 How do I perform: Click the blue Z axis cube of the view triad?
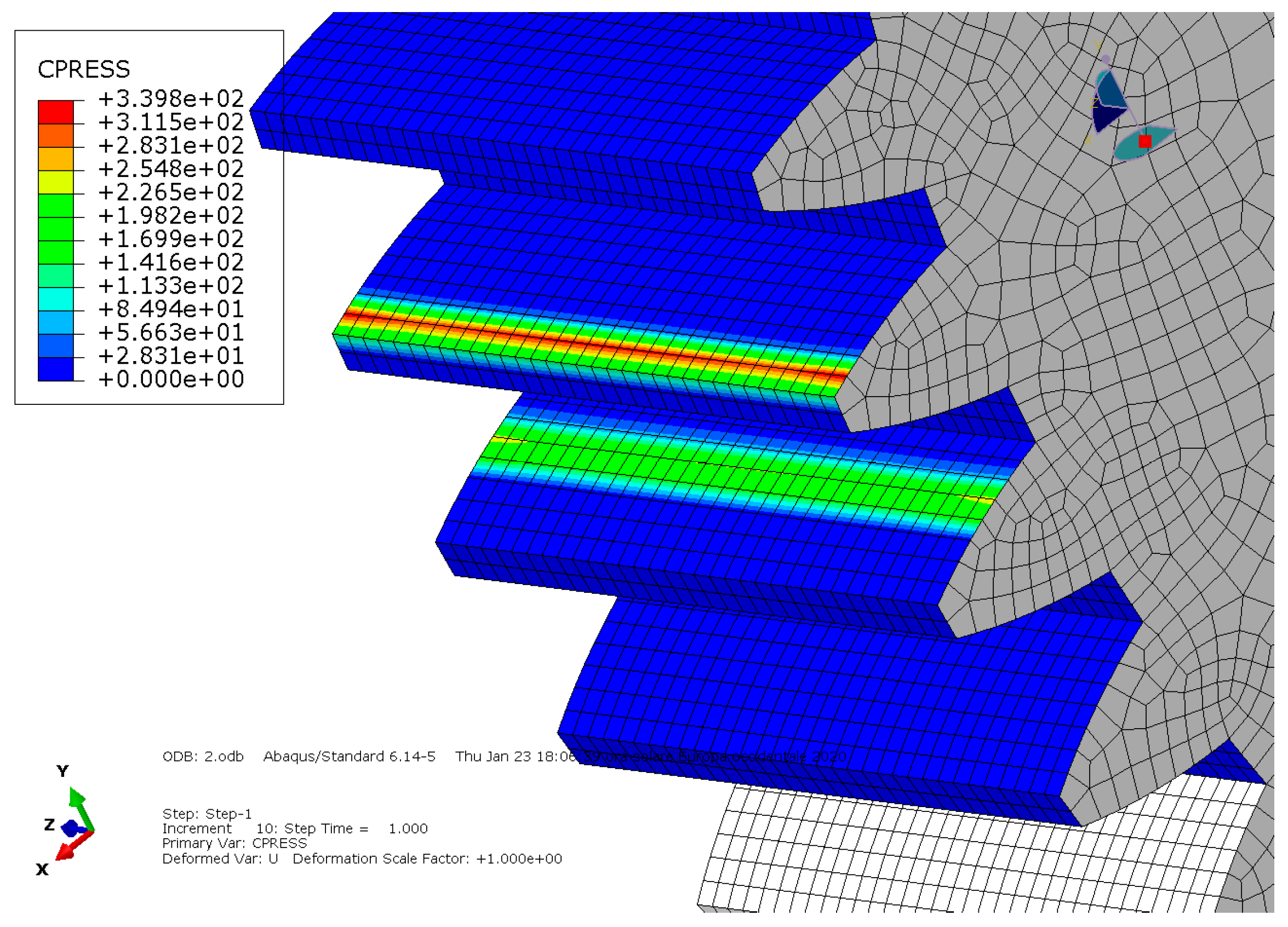[71, 829]
